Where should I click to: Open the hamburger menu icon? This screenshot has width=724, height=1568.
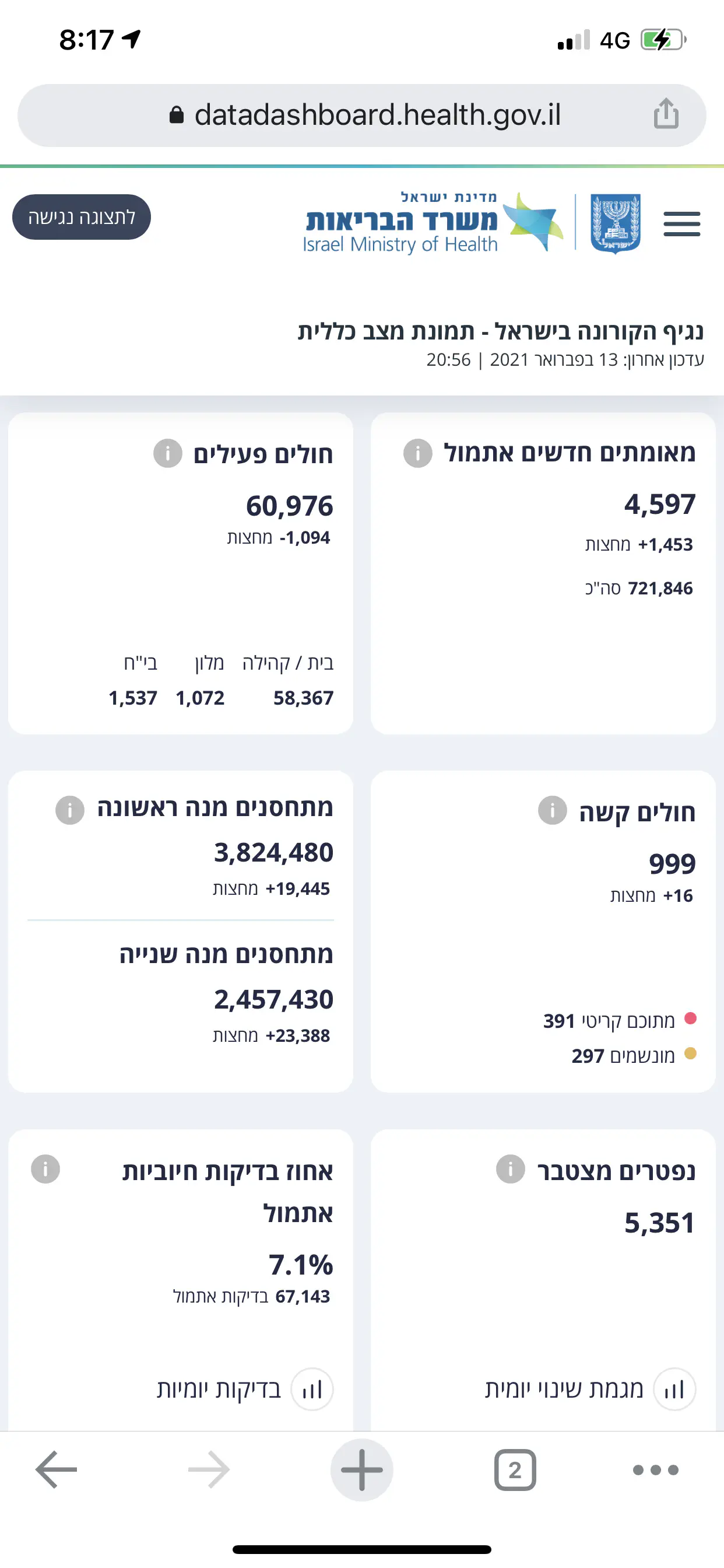[681, 223]
